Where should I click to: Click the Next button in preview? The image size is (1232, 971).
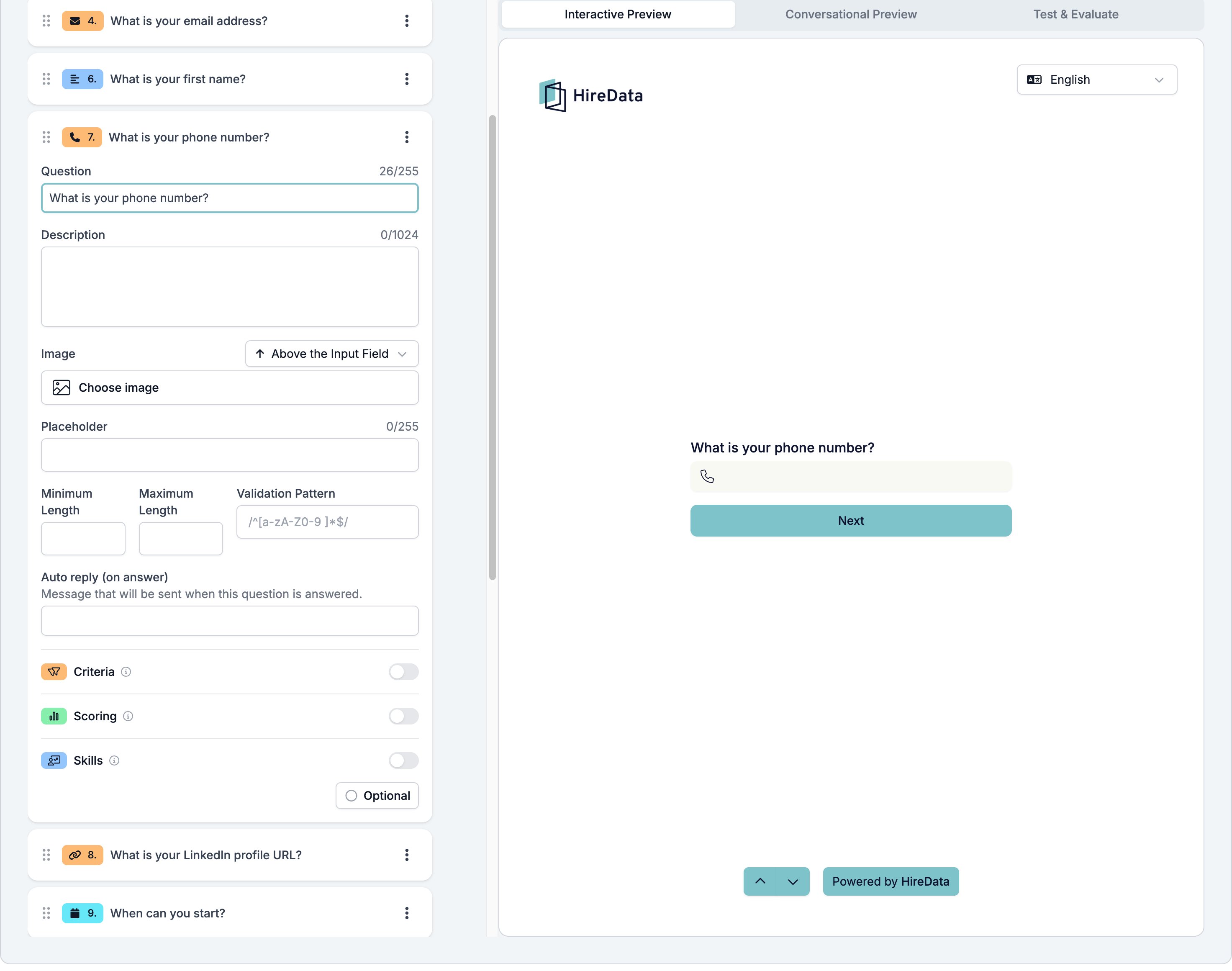(x=851, y=521)
